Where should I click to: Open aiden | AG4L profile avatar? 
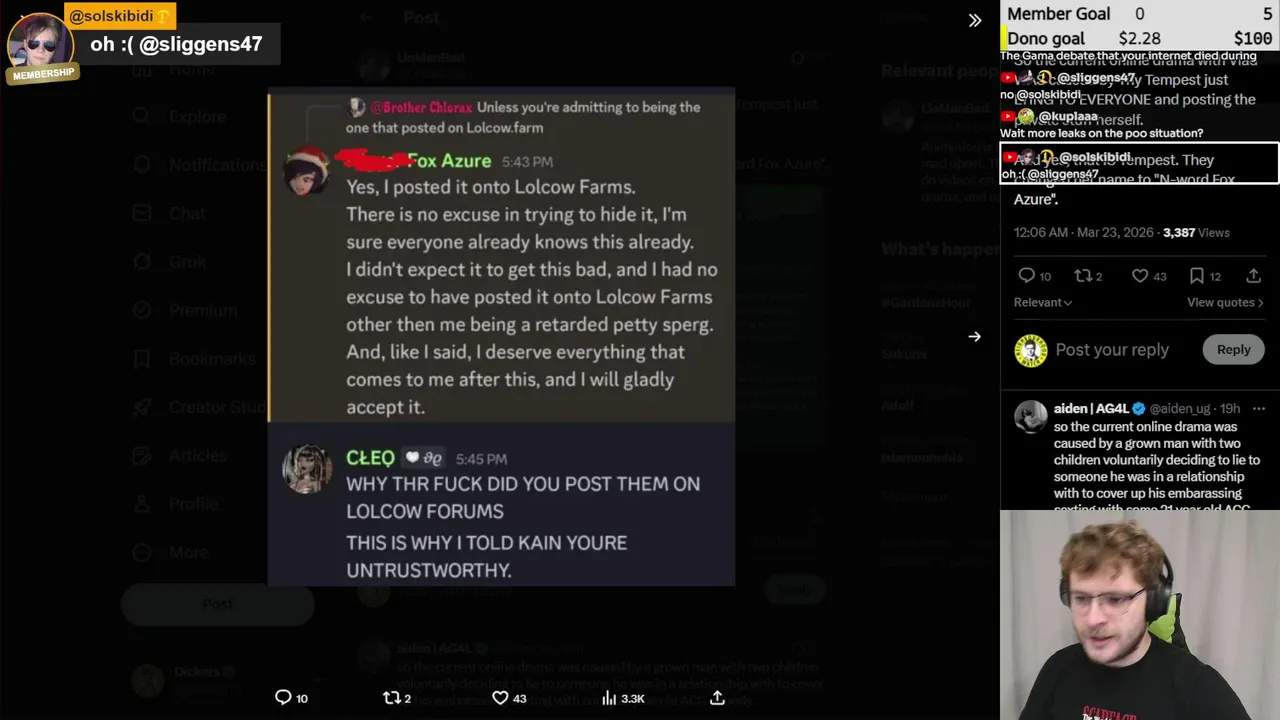click(1030, 417)
